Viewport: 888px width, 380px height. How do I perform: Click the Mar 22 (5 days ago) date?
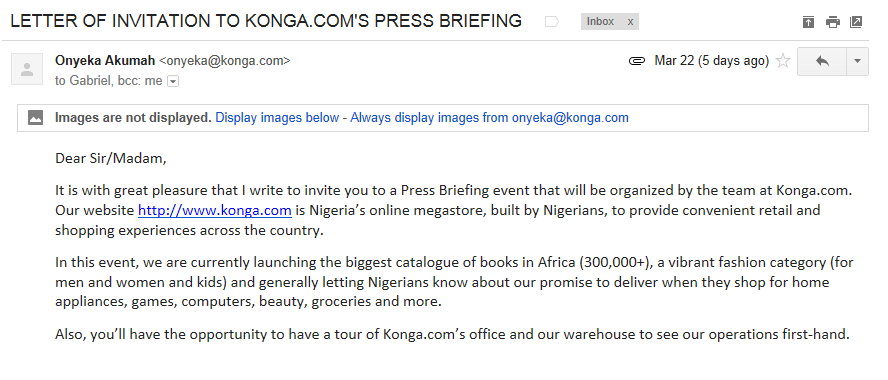[x=711, y=61]
